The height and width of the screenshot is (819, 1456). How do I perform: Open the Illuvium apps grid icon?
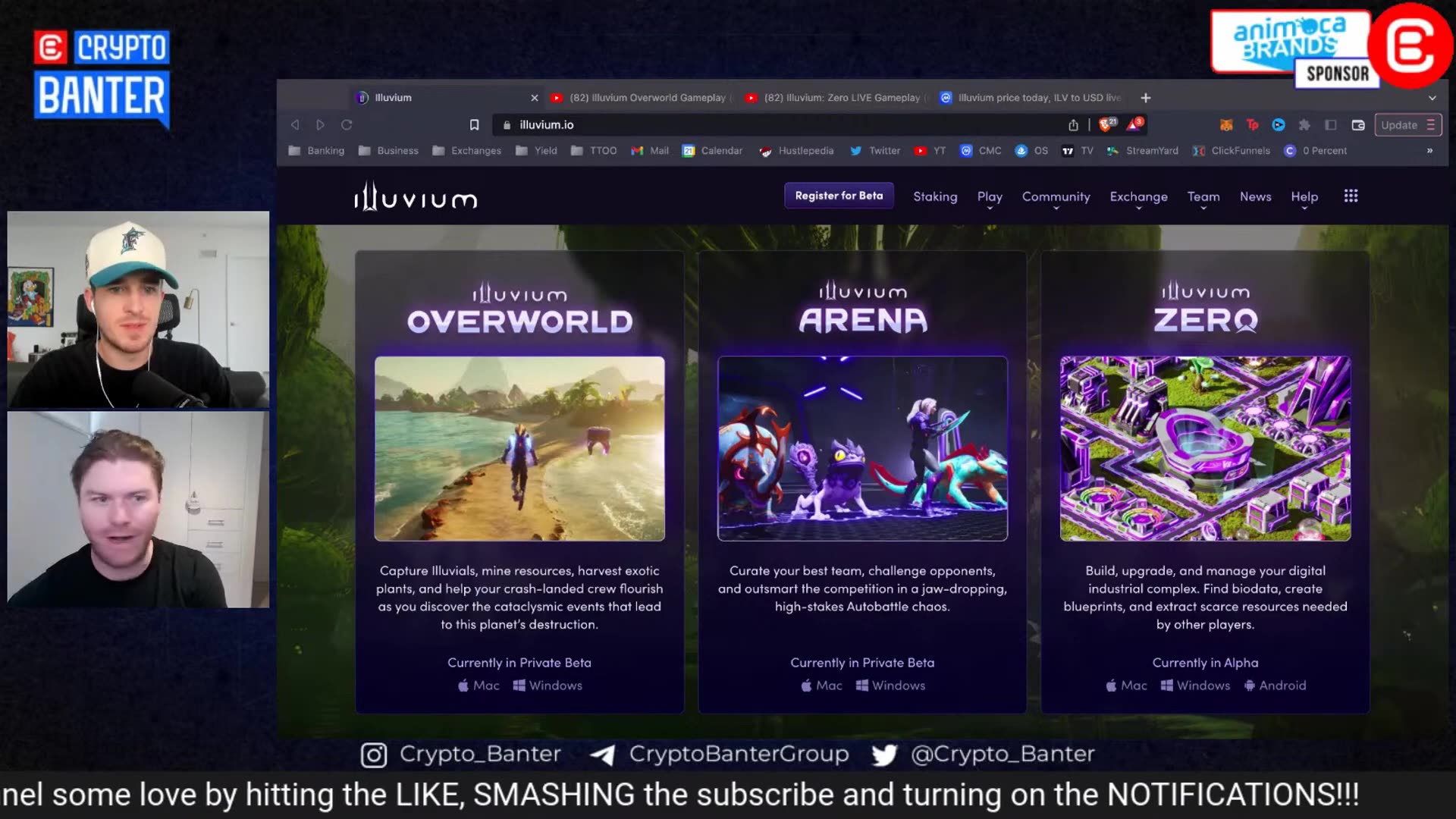point(1351,196)
